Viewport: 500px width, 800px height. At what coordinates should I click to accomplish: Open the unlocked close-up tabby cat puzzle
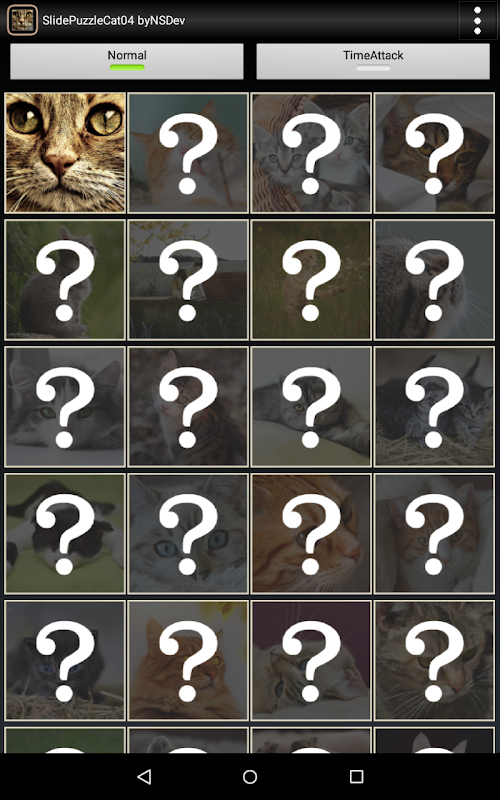[x=65, y=153]
